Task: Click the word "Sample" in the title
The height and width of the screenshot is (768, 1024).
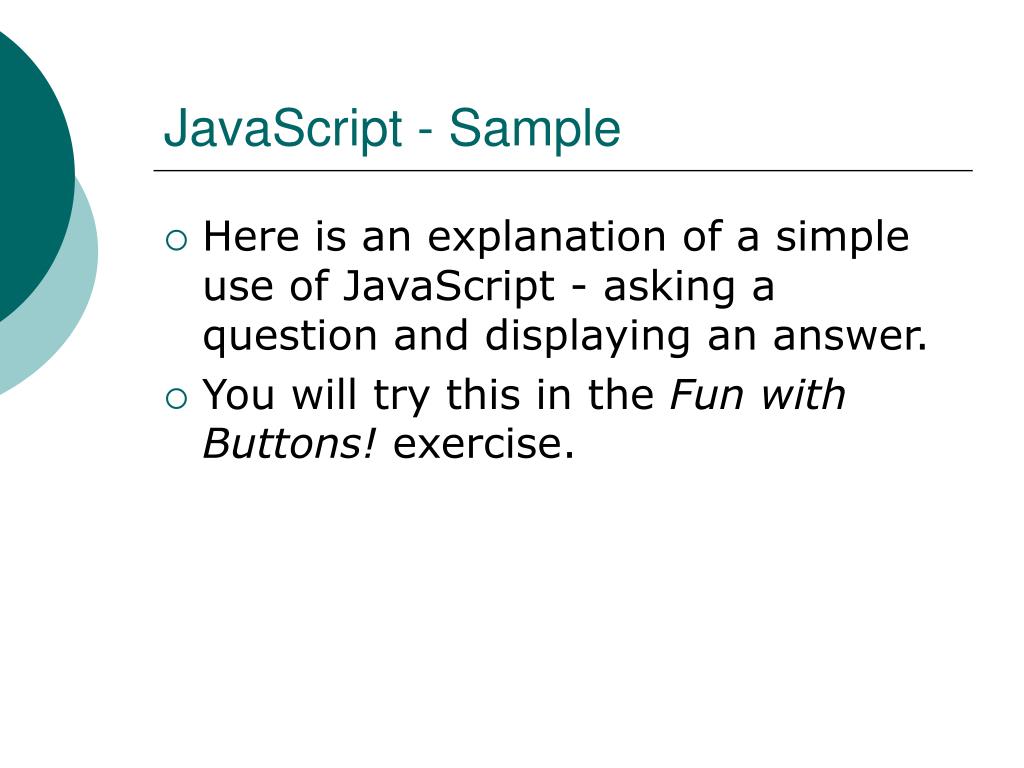Action: 534,130
